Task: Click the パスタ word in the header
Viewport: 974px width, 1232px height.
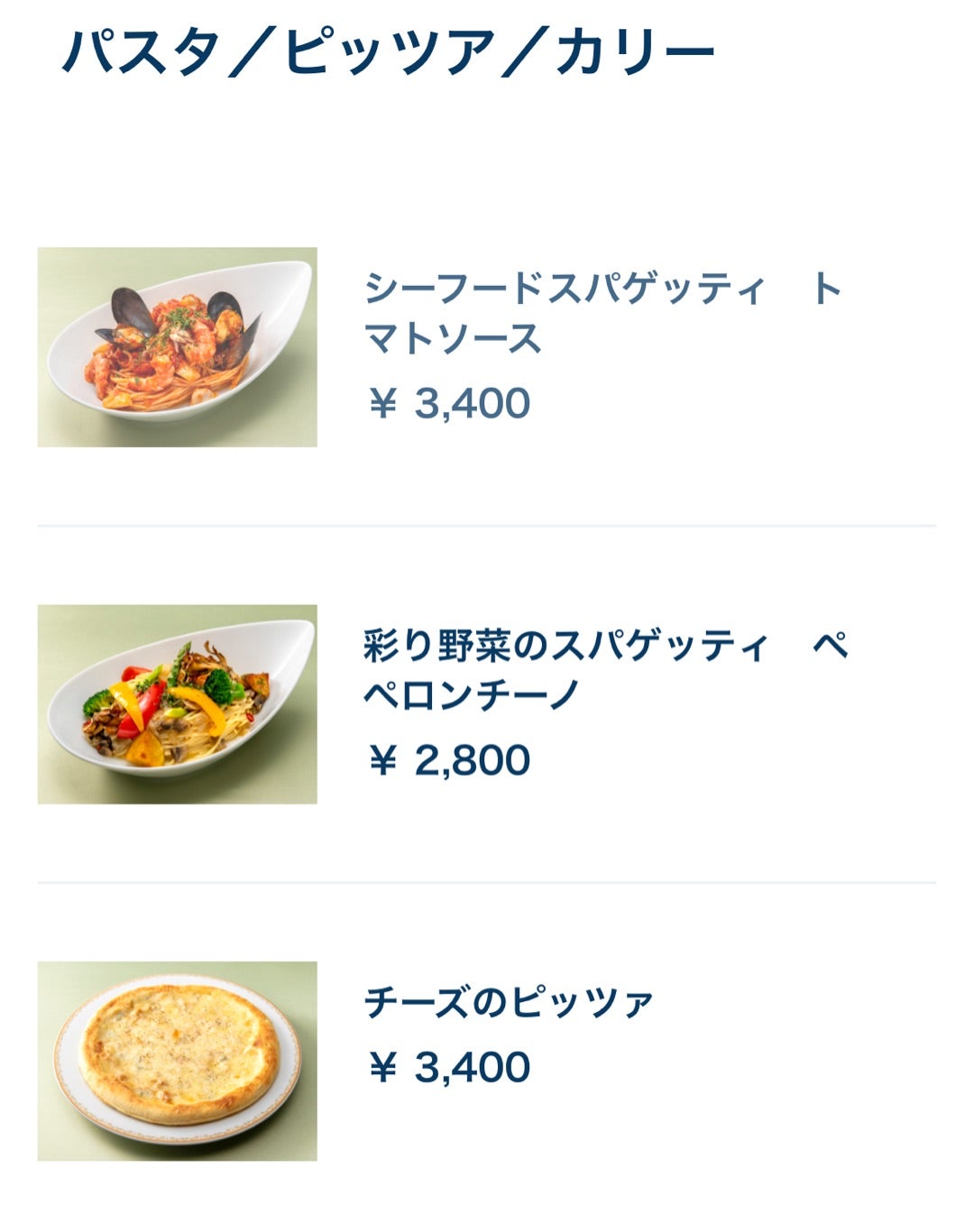Action: (141, 51)
